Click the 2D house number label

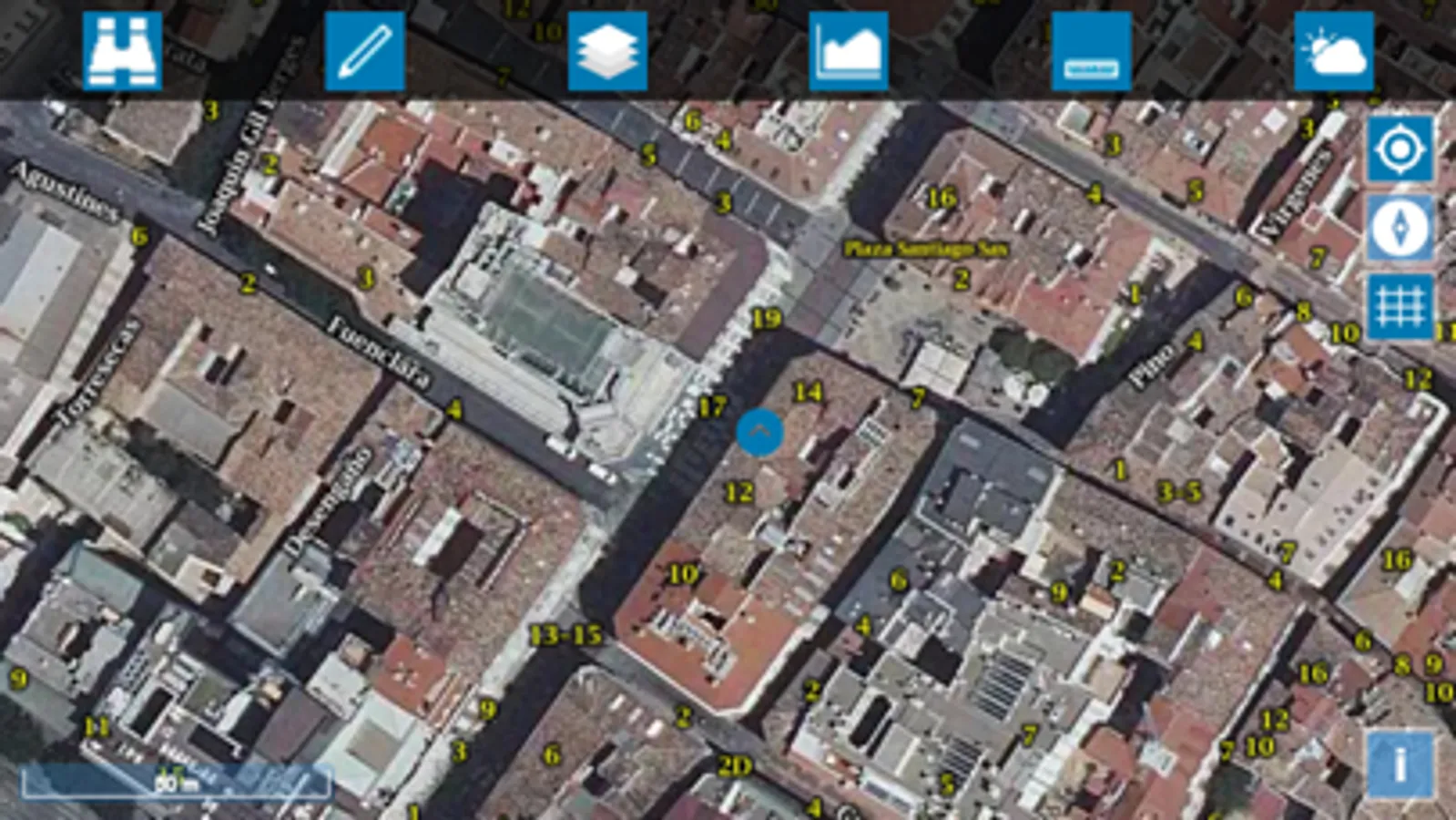735,766
